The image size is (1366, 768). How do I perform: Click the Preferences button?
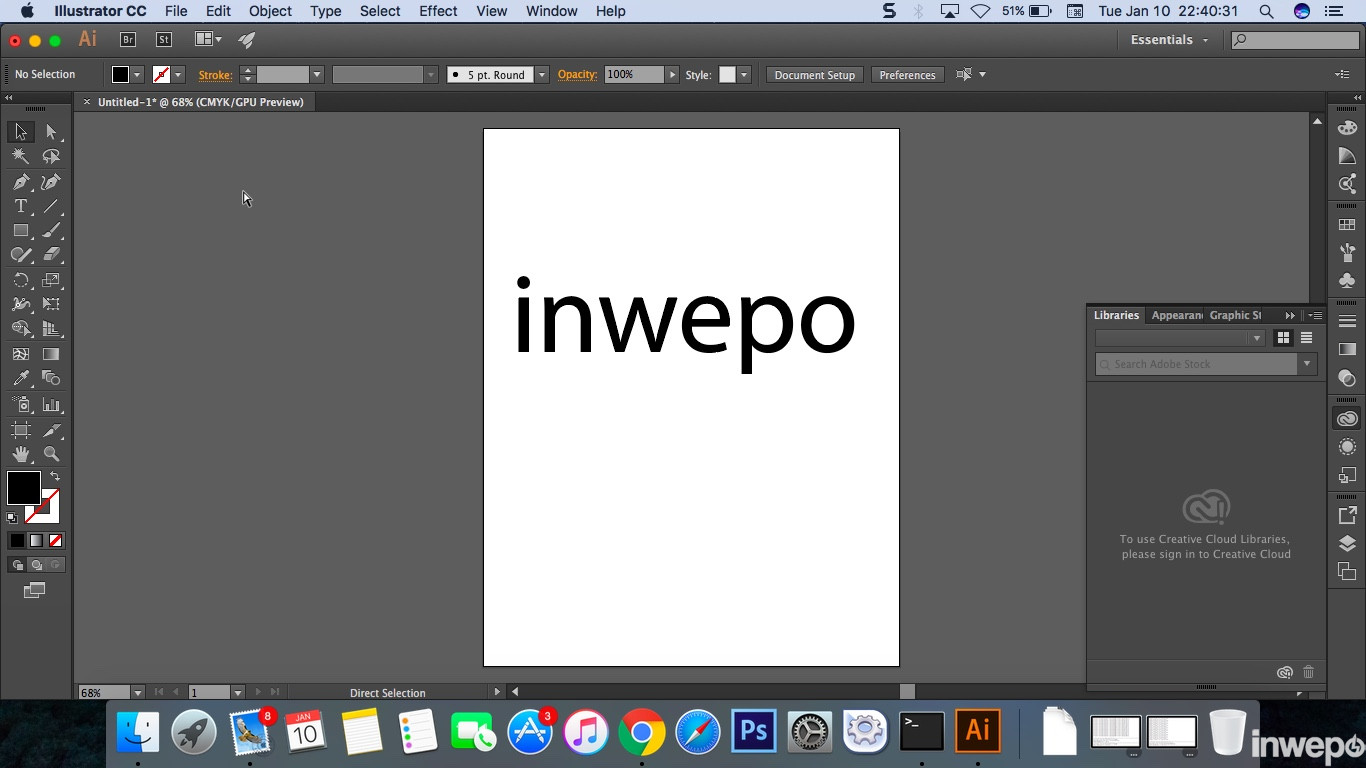coord(907,75)
